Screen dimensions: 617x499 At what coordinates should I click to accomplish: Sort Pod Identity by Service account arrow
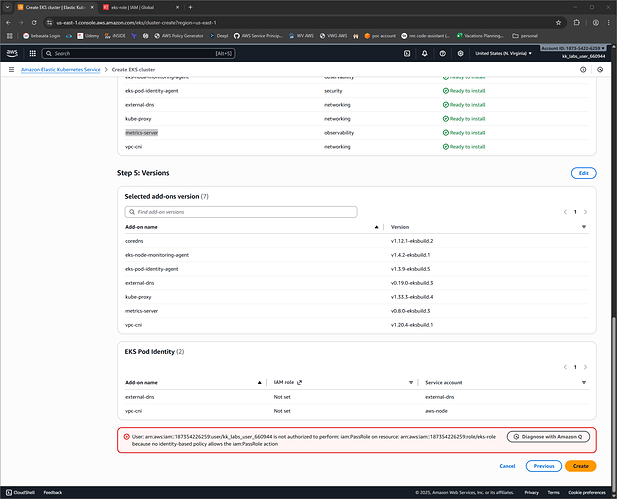tap(584, 383)
